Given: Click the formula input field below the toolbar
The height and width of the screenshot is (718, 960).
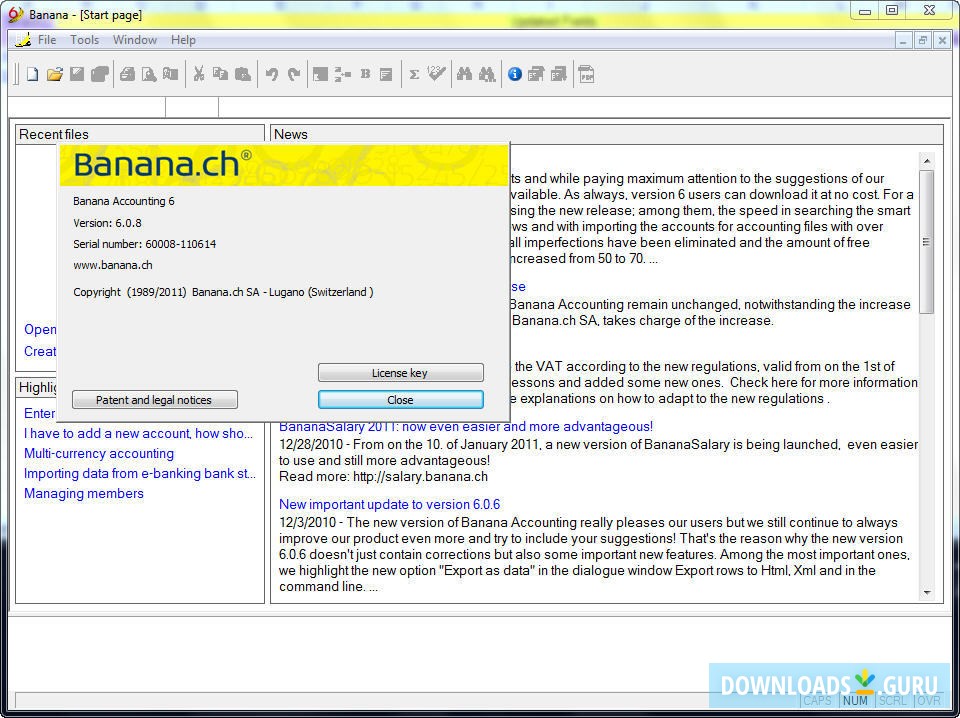Looking at the screenshot, I should [583, 107].
